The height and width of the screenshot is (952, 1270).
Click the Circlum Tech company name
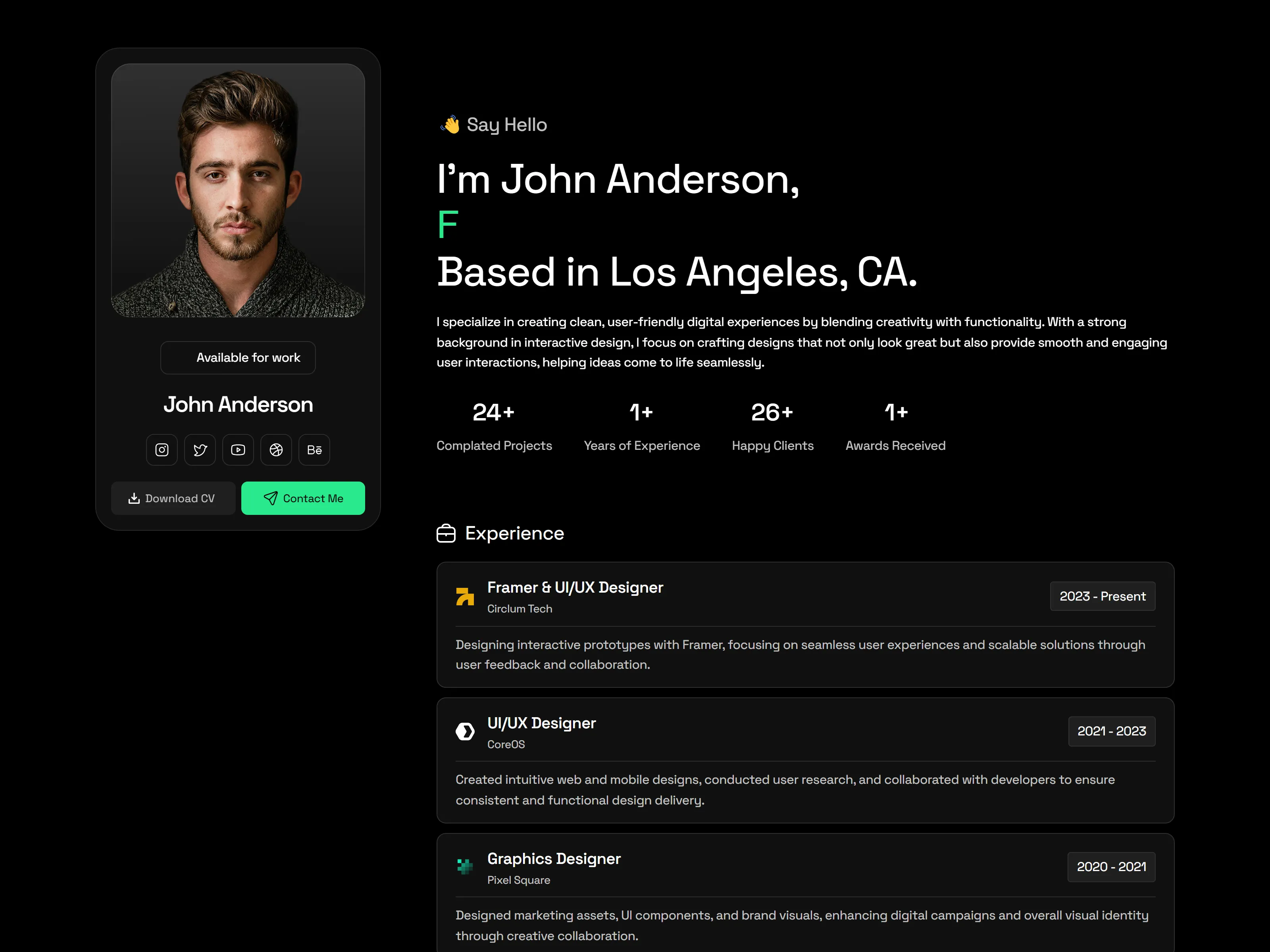[520, 609]
